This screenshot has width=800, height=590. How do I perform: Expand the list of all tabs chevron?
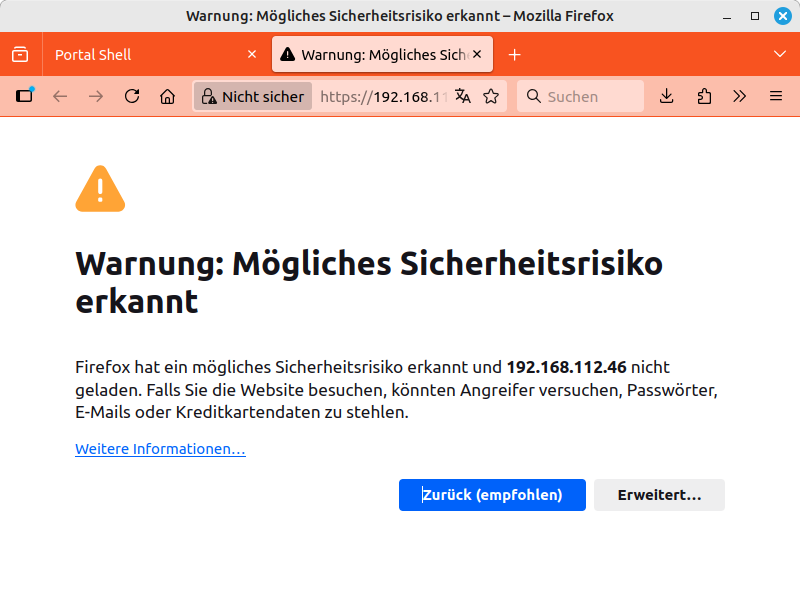pos(780,54)
